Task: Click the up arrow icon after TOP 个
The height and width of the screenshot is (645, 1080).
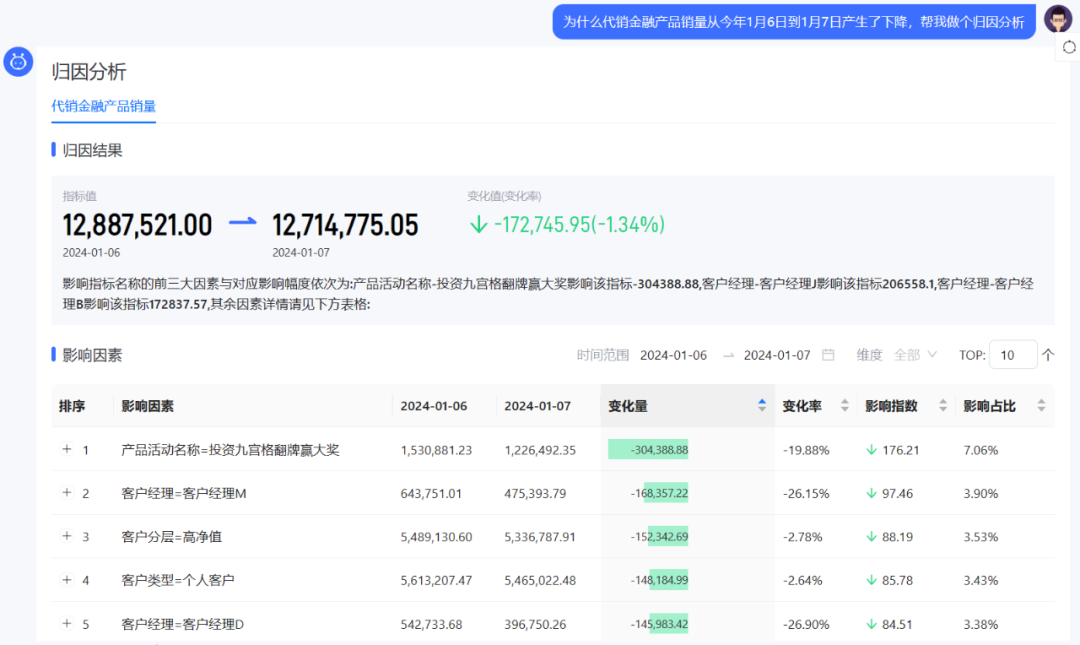Action: 1047,354
